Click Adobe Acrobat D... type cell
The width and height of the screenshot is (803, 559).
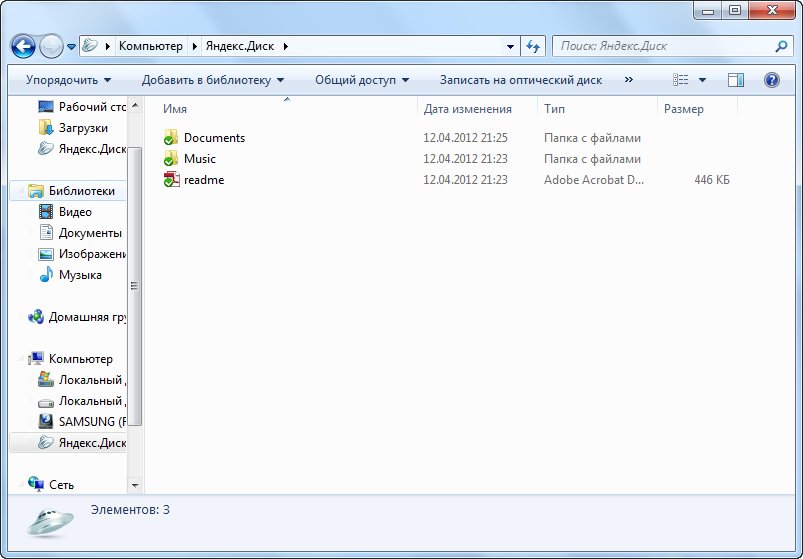point(594,180)
